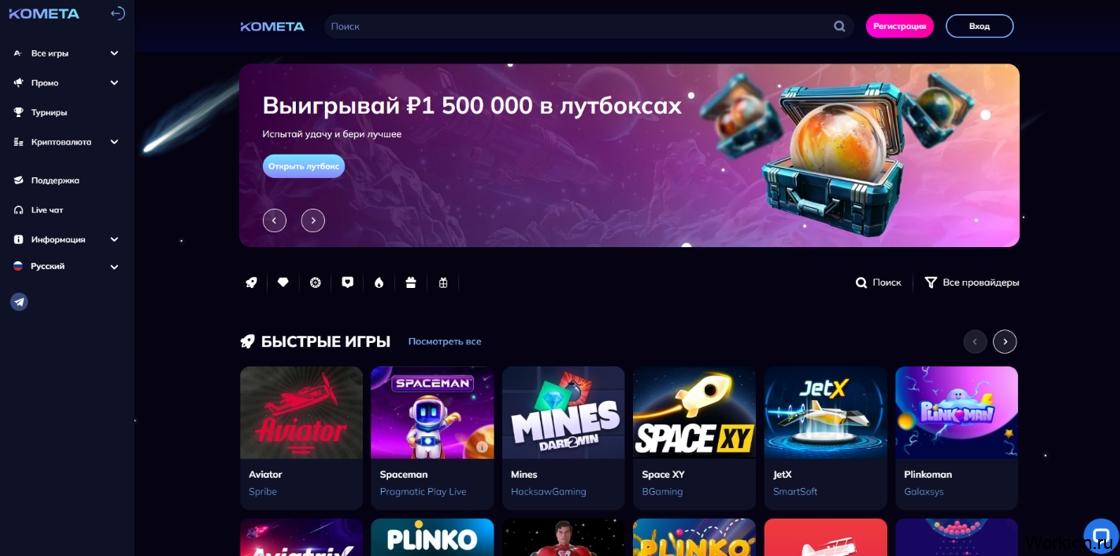Click the Посмотреть все link
The width and height of the screenshot is (1120, 556).
pos(444,342)
